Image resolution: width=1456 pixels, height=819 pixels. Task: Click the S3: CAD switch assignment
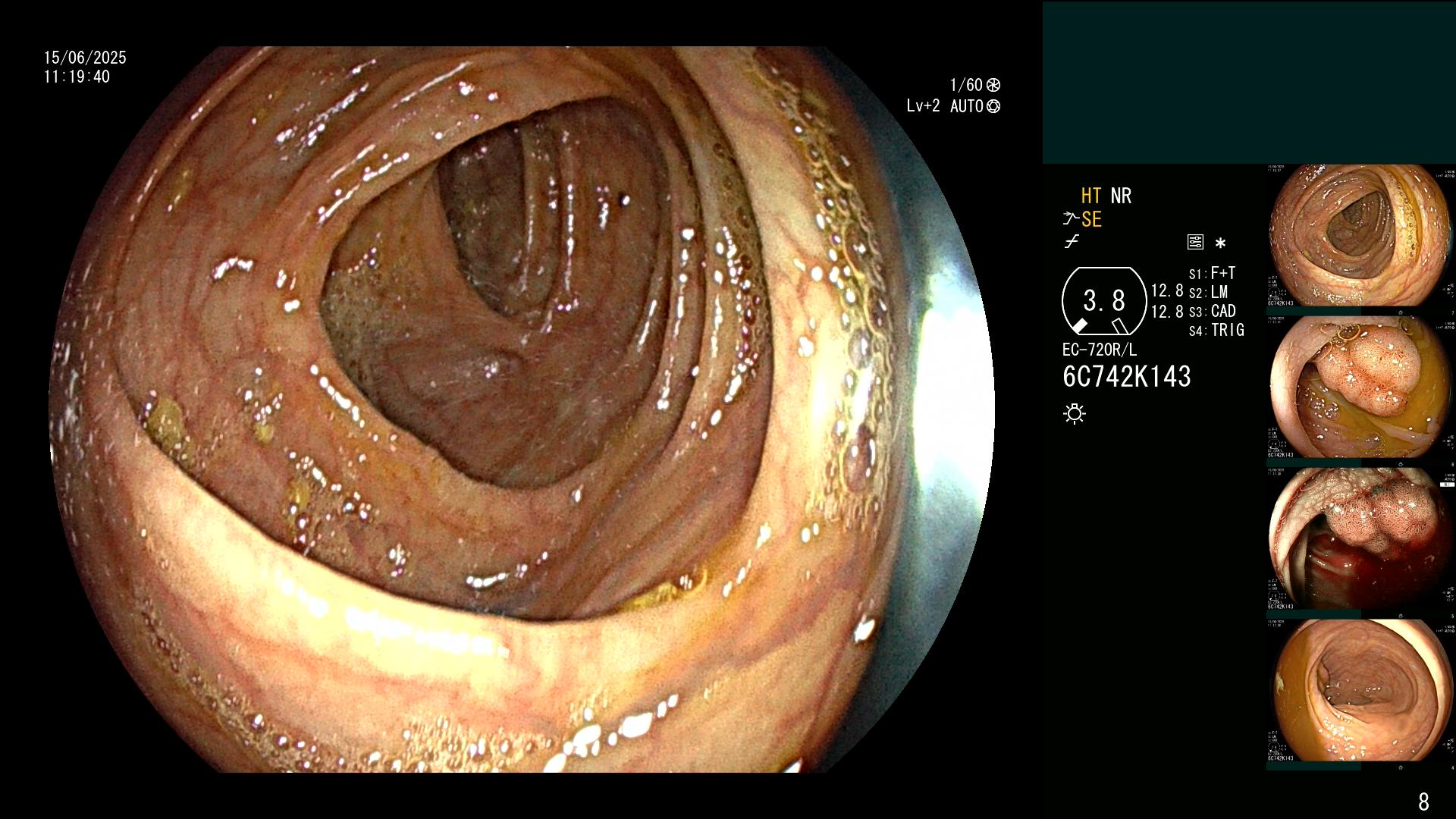tap(1212, 311)
